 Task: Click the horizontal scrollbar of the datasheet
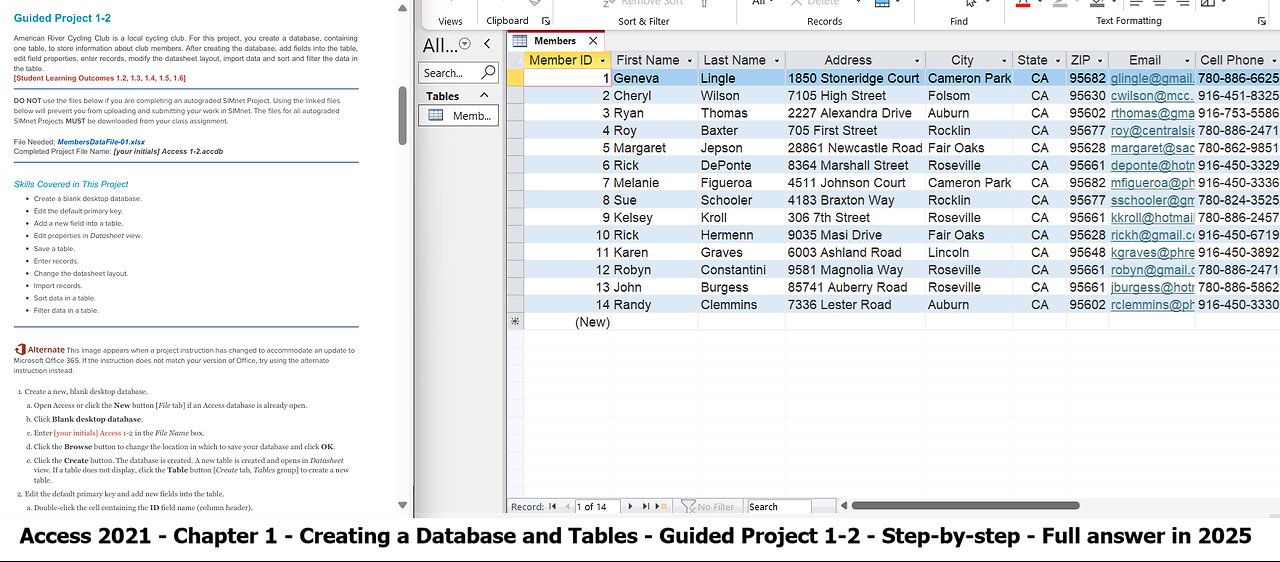point(965,506)
